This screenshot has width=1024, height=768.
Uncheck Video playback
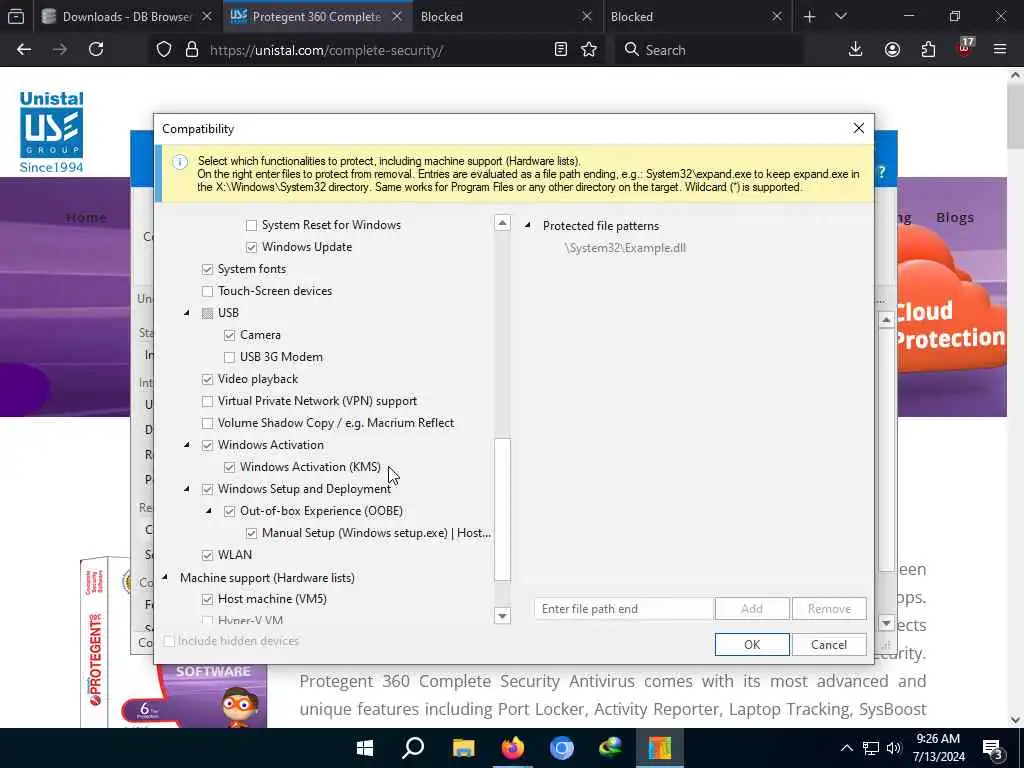208,379
